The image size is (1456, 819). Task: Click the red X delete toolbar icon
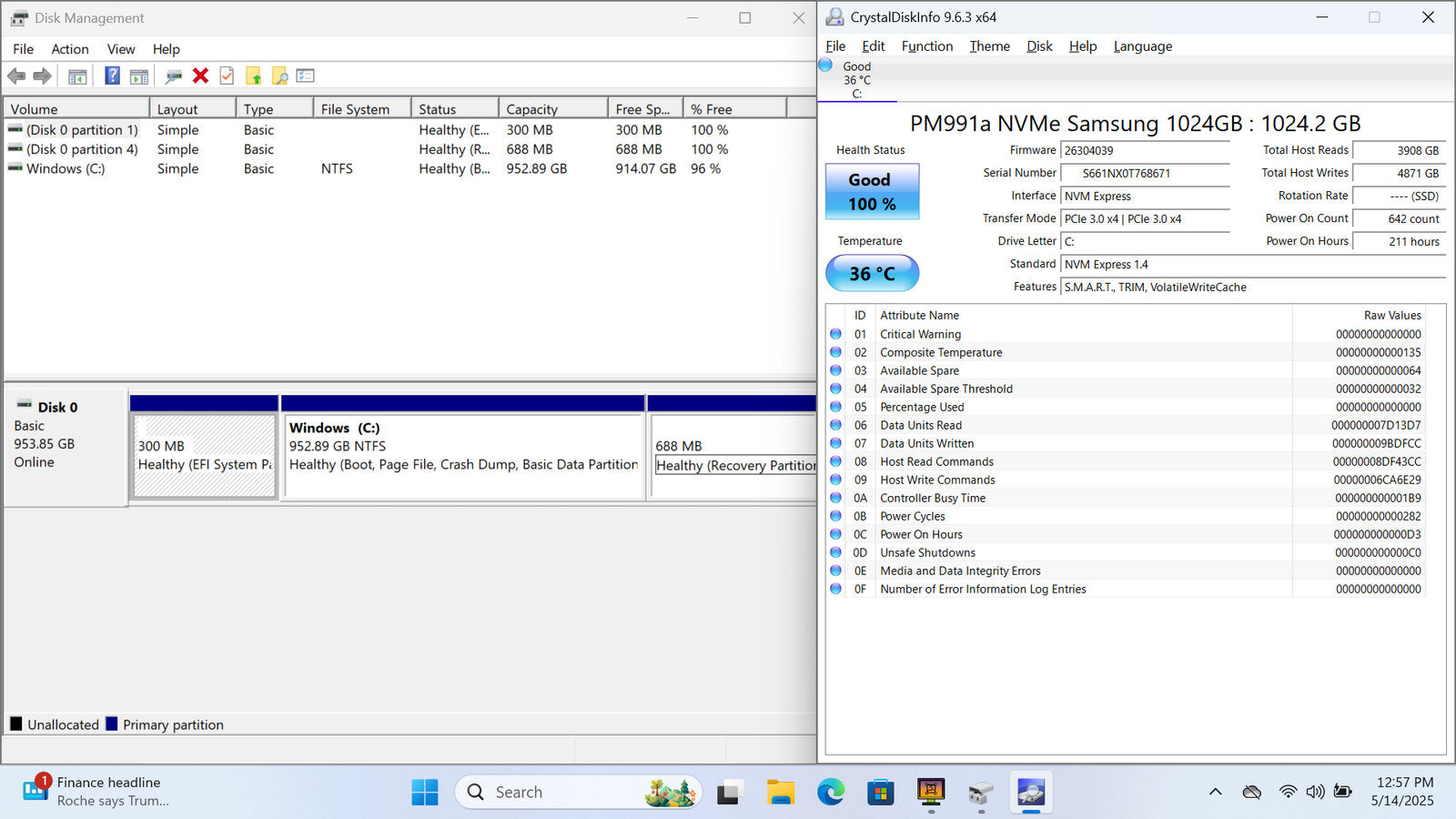pos(200,76)
